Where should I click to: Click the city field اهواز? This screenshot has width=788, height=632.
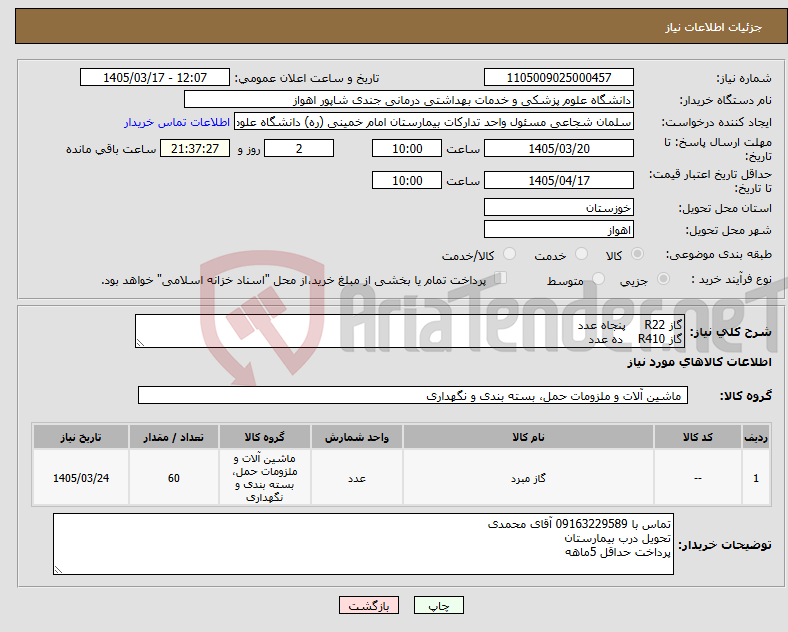coord(558,229)
